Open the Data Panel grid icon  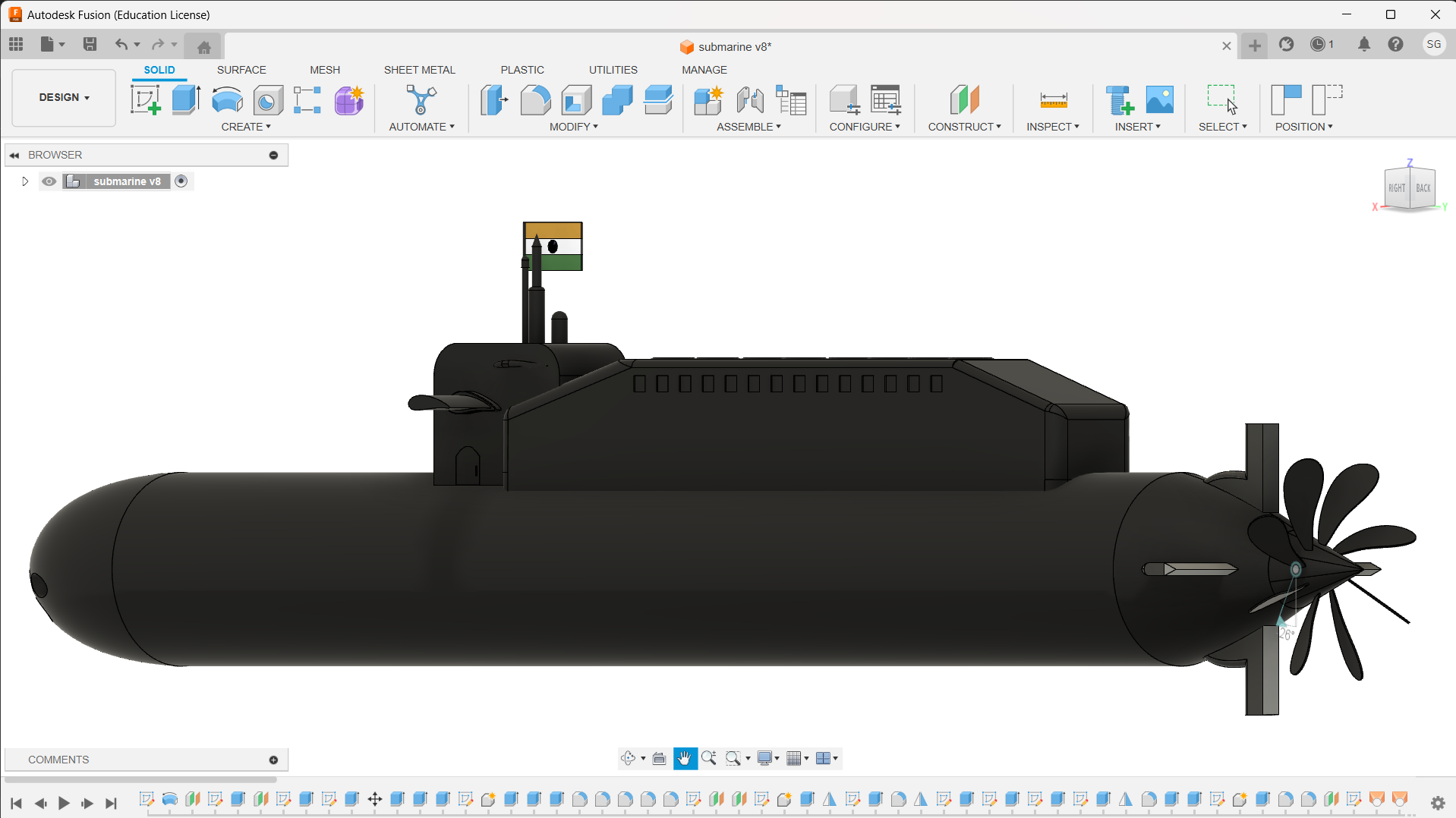[16, 44]
